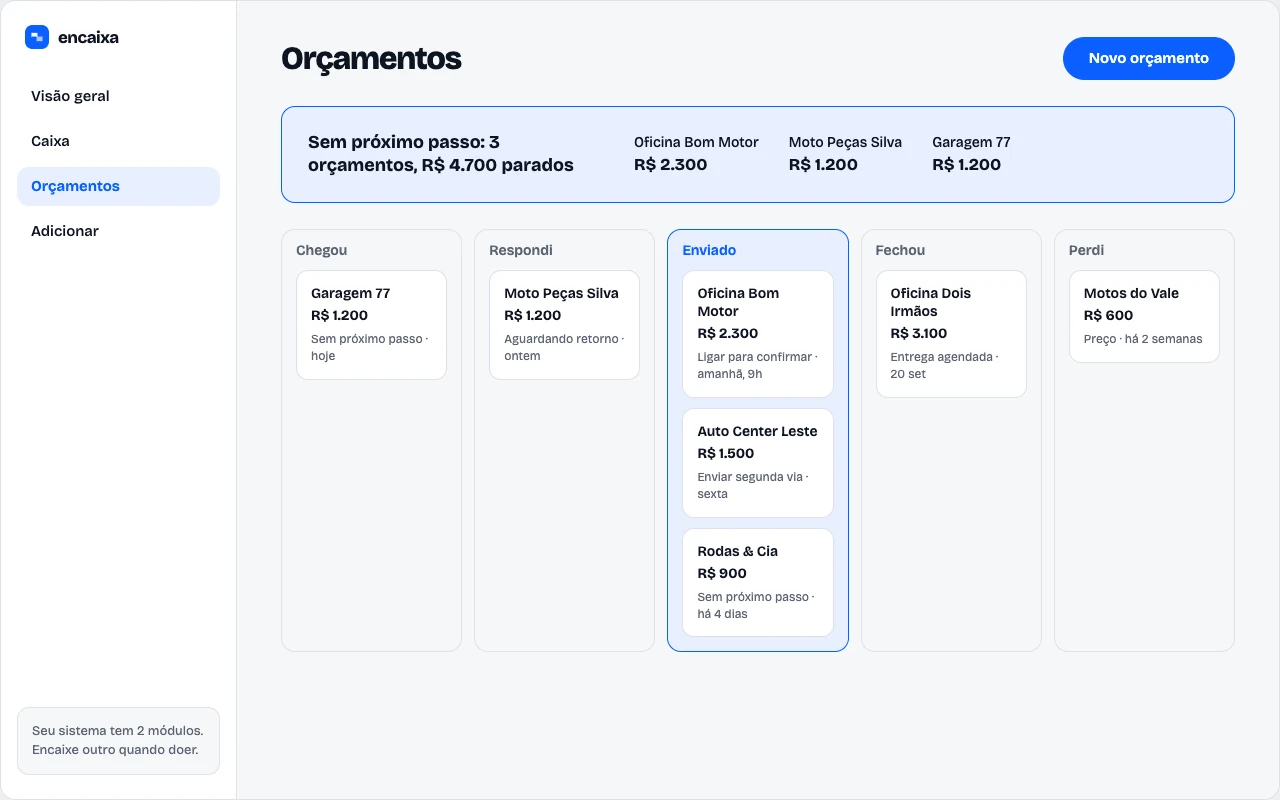Open Oficina Bom Motor in the banner

[696, 154]
